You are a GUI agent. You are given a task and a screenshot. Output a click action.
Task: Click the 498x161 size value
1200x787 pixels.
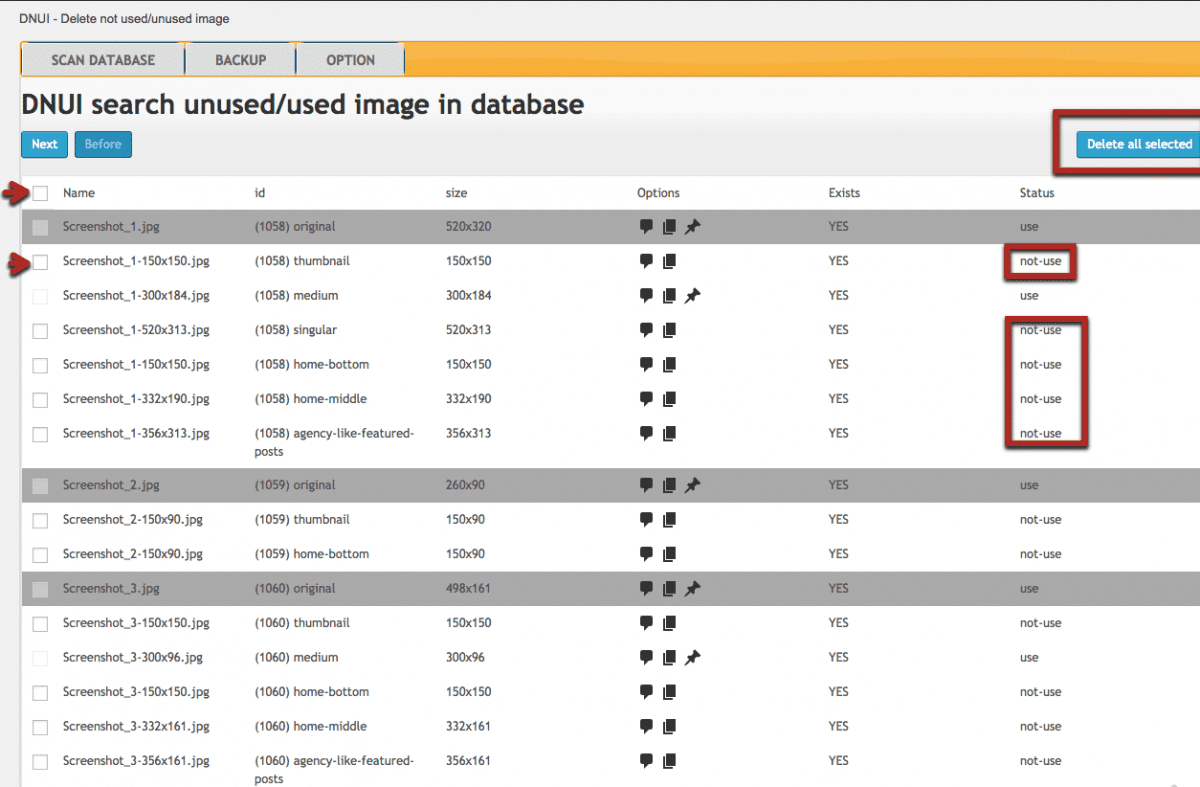click(x=468, y=589)
